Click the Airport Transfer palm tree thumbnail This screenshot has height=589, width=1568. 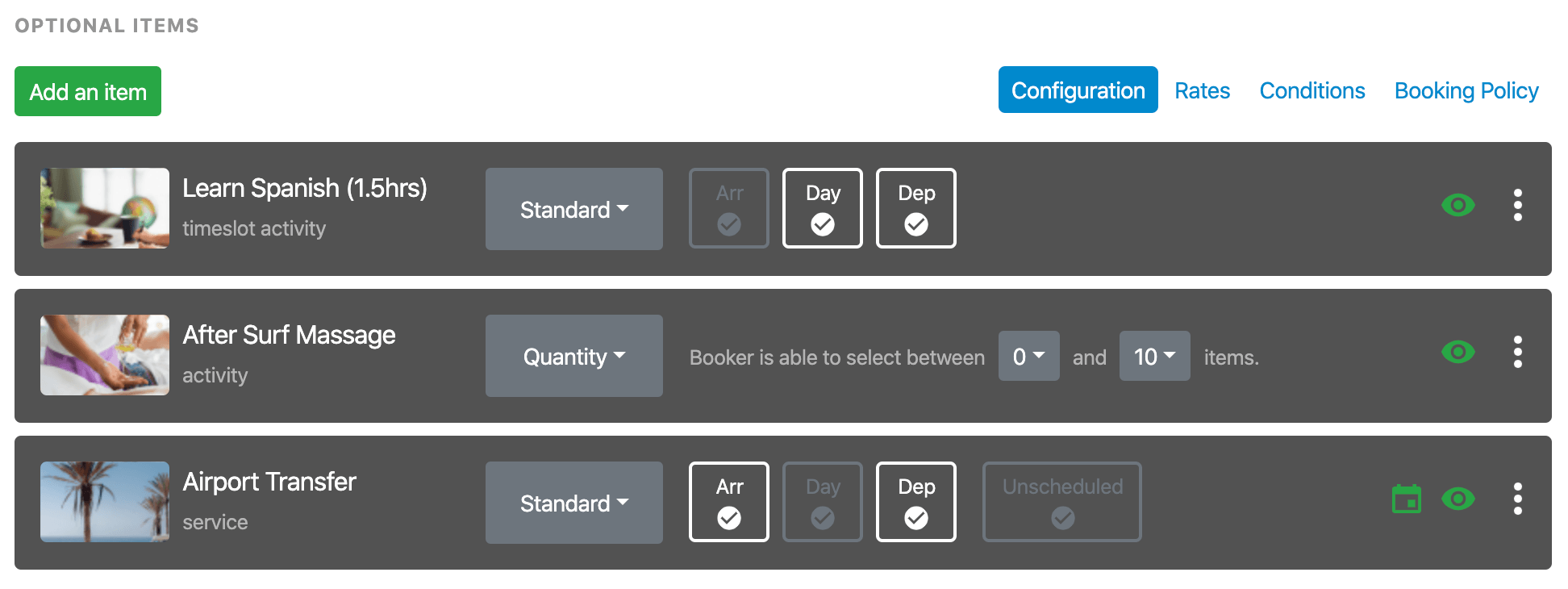click(105, 502)
